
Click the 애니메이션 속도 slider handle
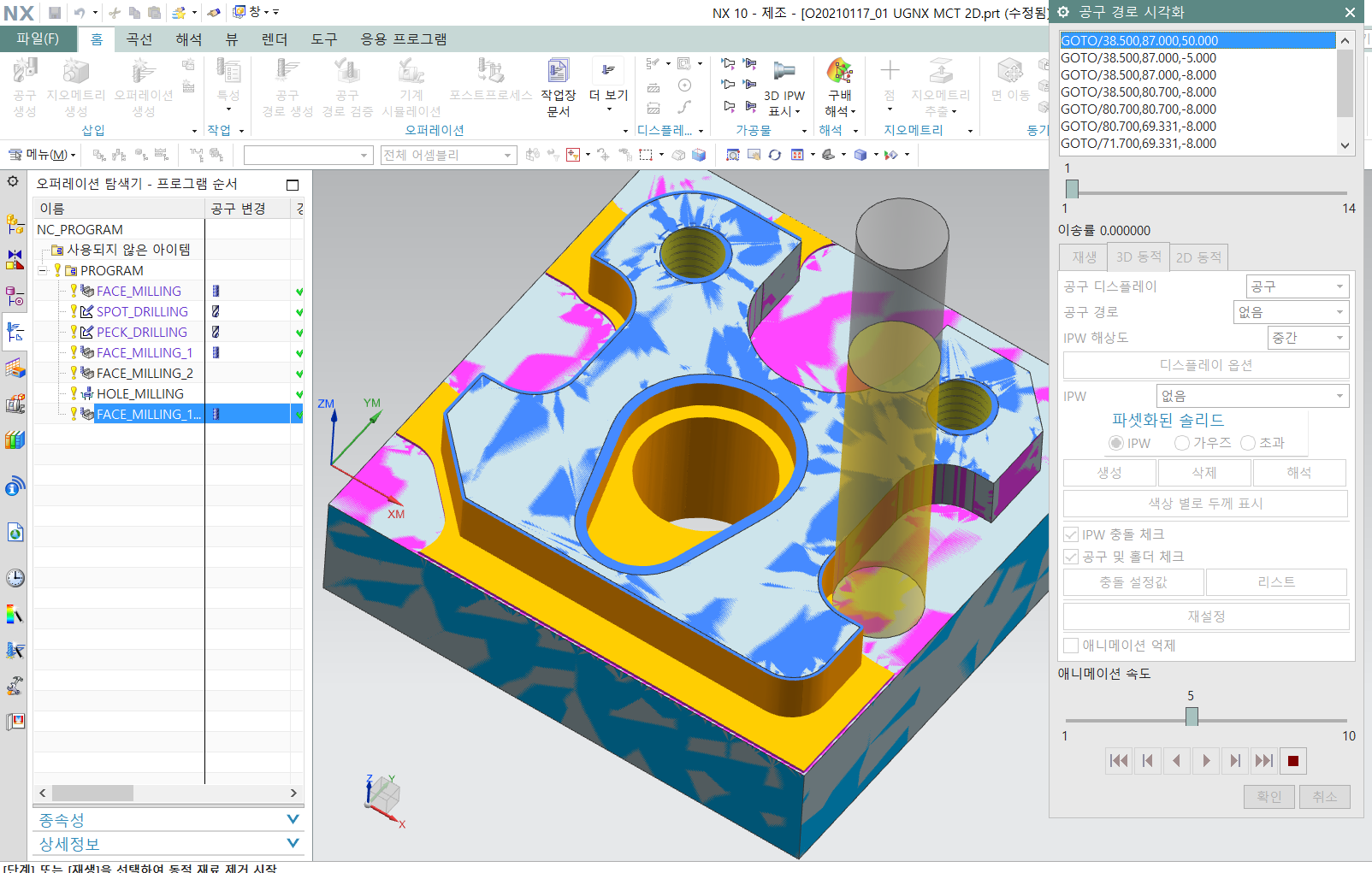1192,717
